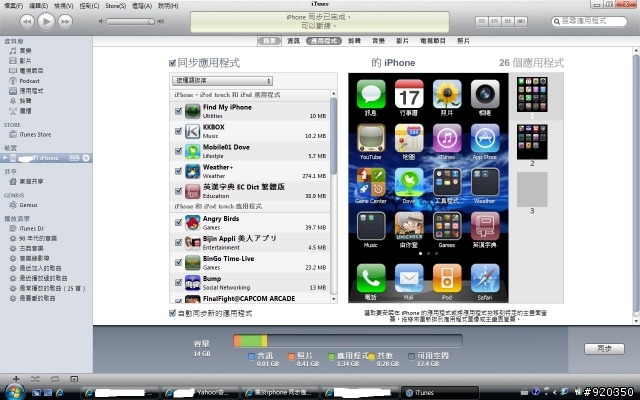
Task: Open Messages icon on iPhone home screen
Action: coord(371,94)
